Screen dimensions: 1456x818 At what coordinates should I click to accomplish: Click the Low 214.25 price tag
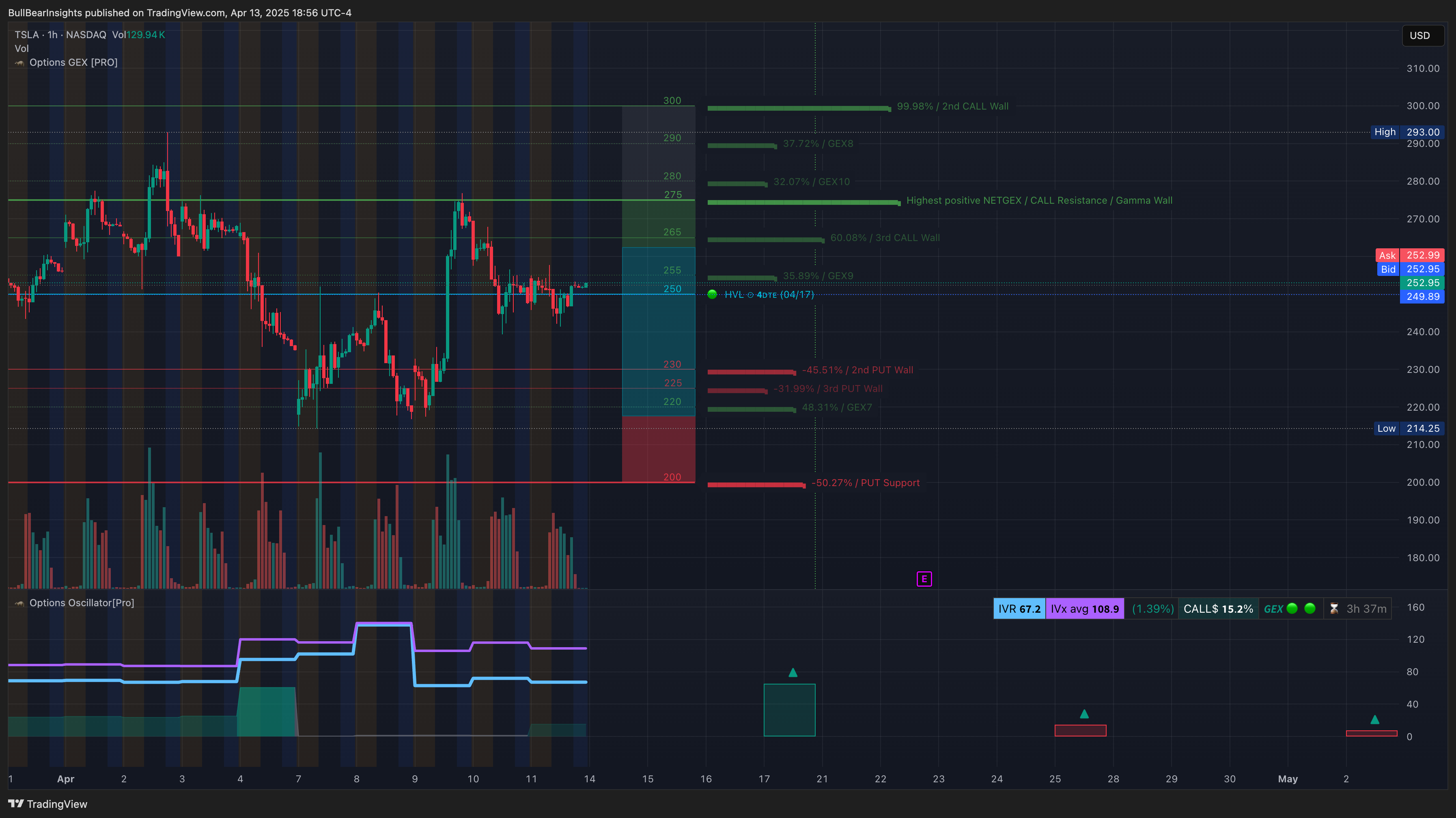(1409, 428)
